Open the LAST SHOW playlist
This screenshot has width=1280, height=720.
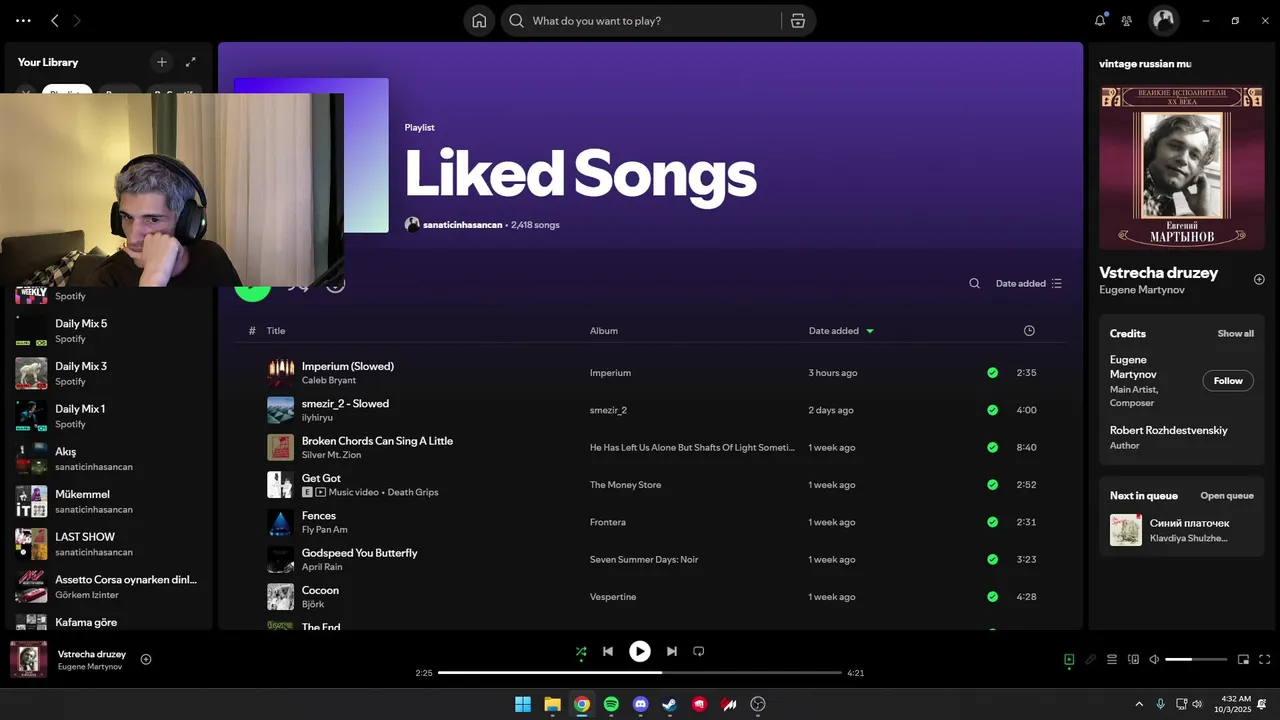coord(109,544)
